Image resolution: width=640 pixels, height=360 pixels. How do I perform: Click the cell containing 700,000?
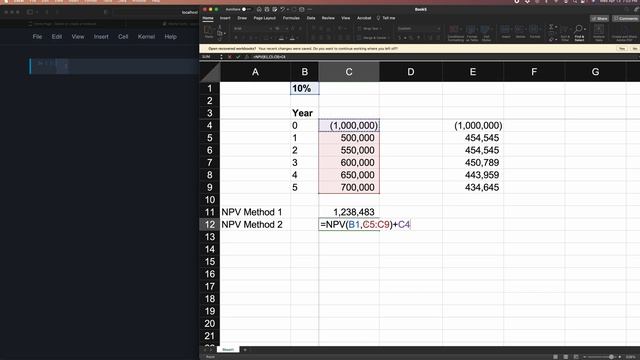point(349,187)
